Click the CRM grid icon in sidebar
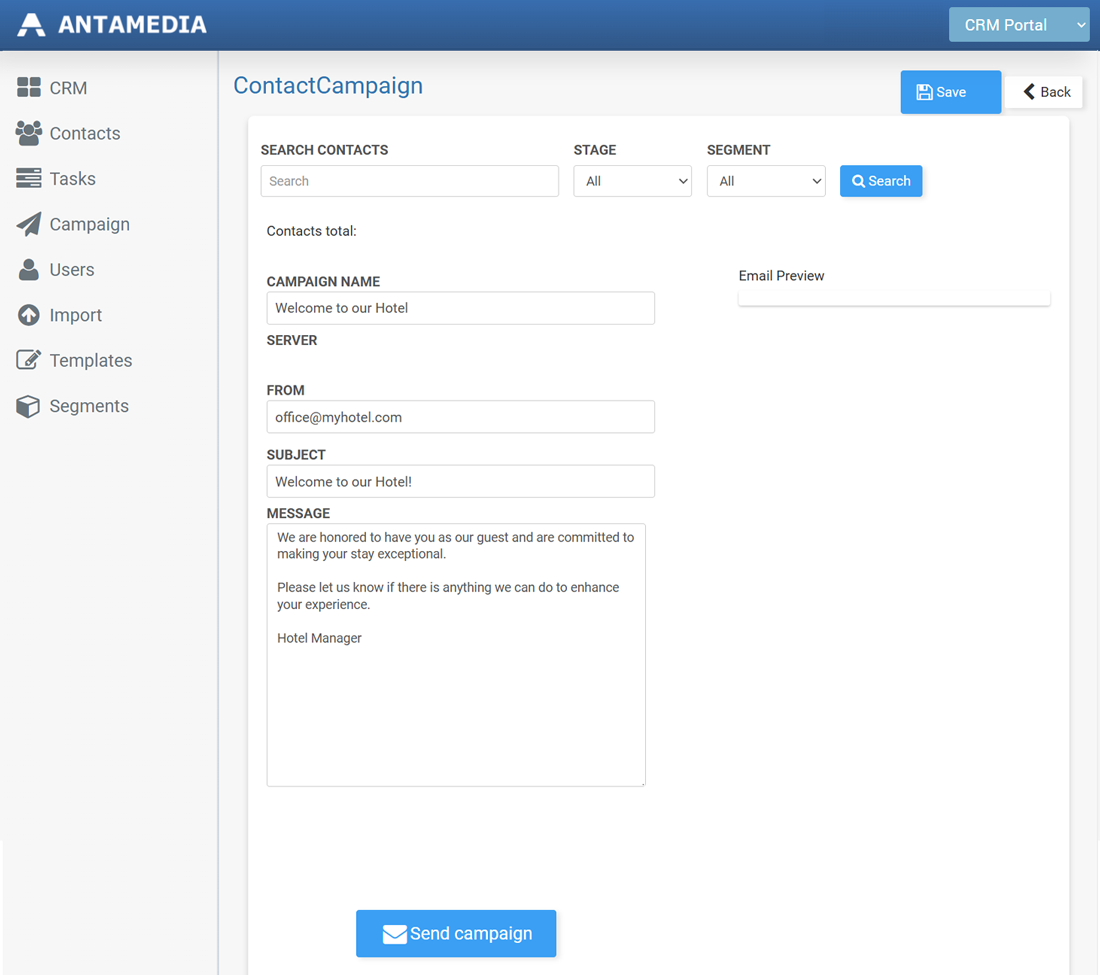 point(29,87)
